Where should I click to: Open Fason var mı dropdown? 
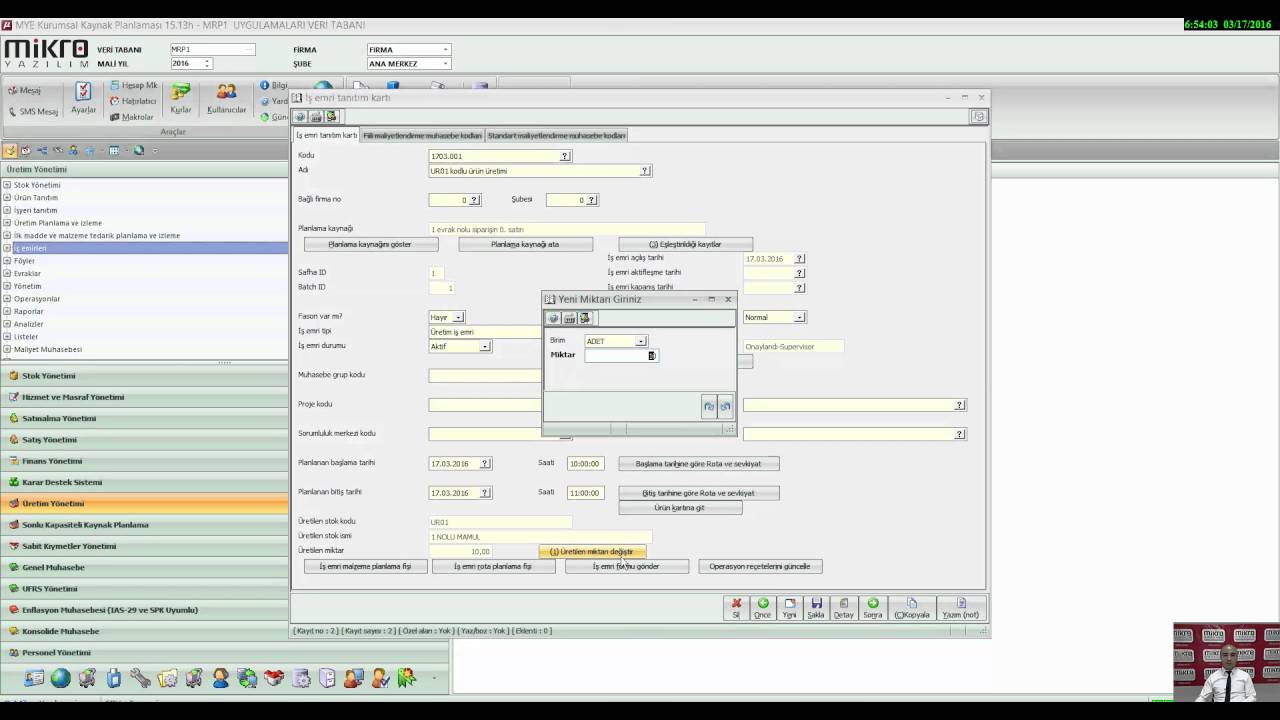[x=459, y=317]
